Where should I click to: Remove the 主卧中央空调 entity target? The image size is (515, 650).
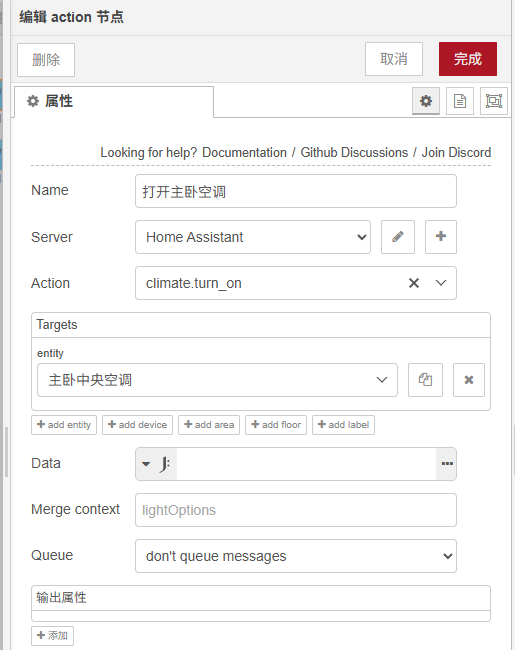469,380
